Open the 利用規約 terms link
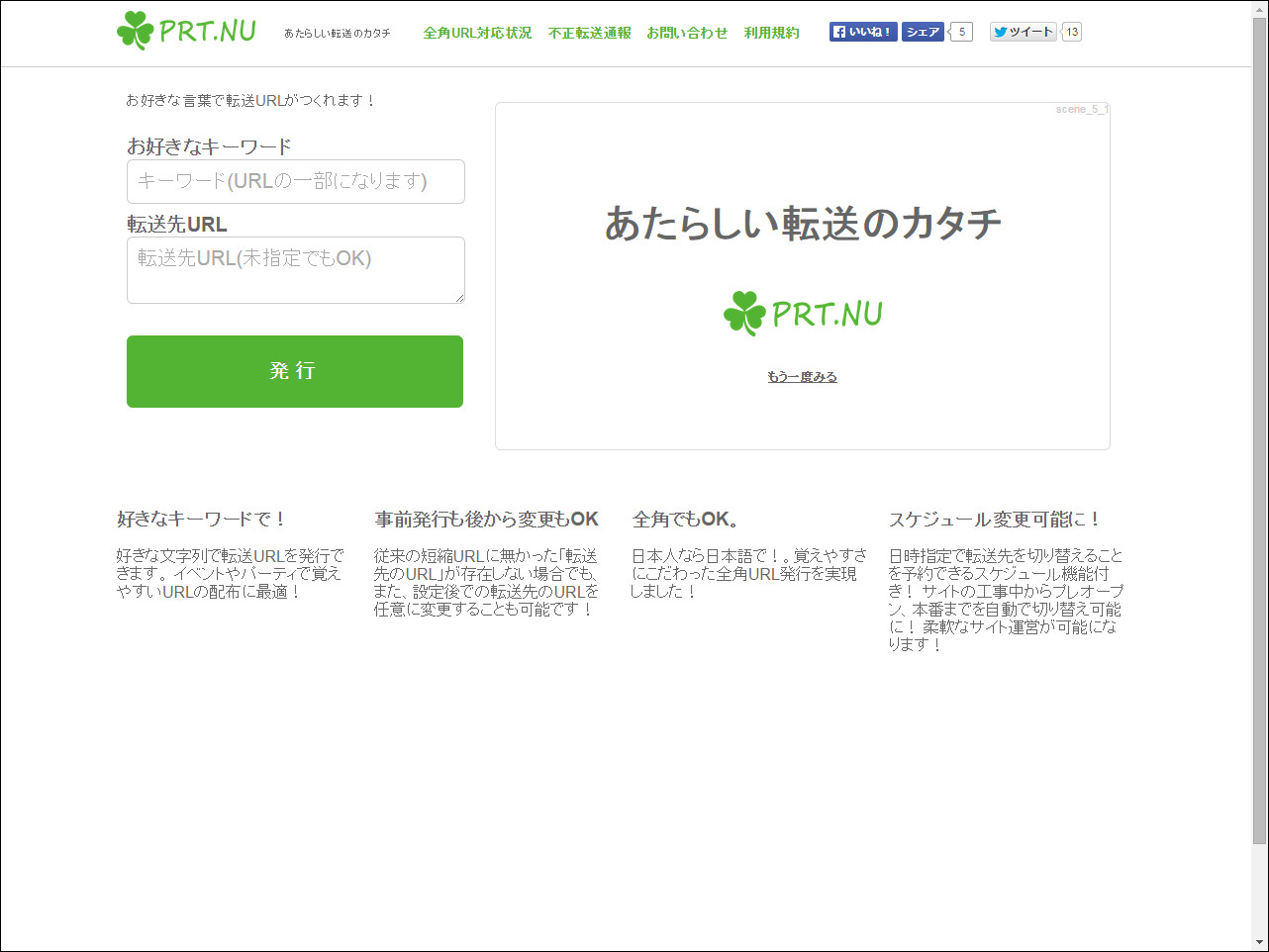The width and height of the screenshot is (1269, 952). pyautogui.click(x=772, y=32)
